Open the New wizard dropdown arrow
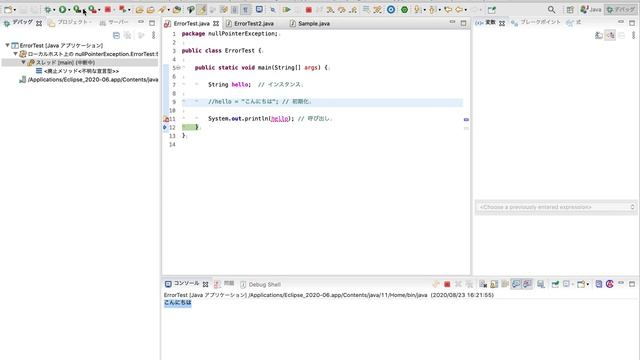Image resolution: width=640 pixels, height=360 pixels. pos(15,9)
